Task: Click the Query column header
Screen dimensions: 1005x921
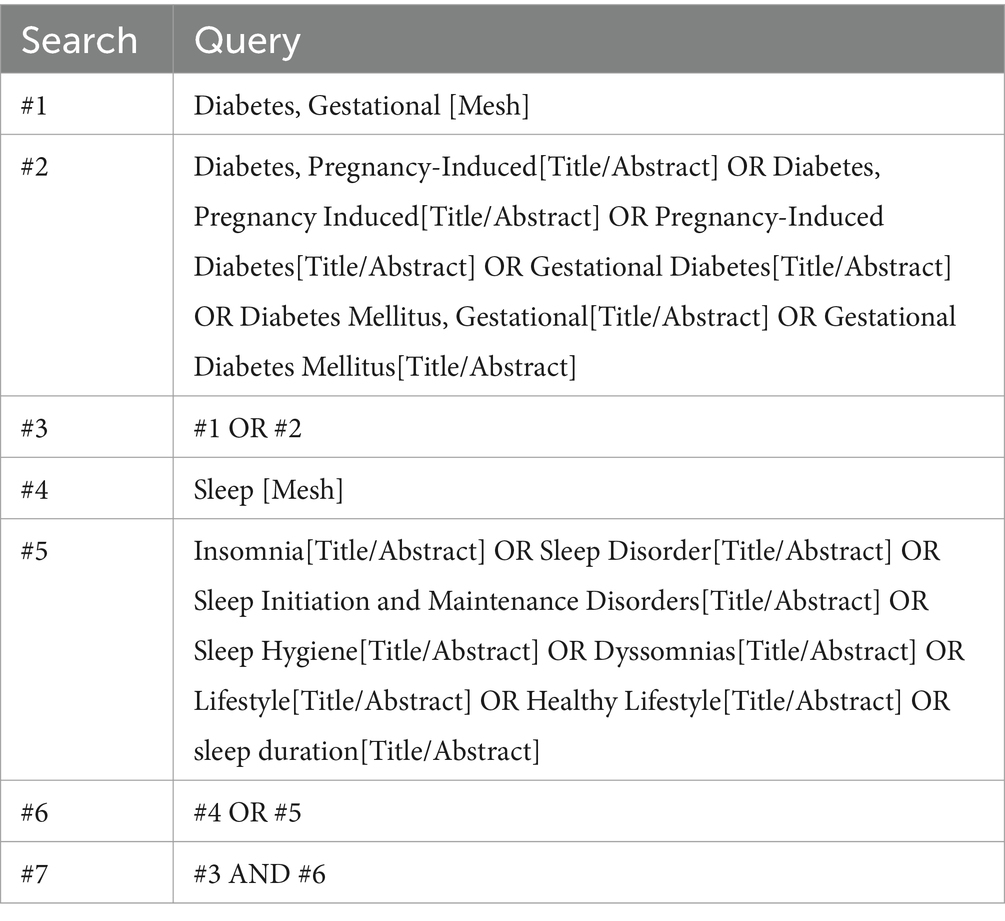Action: (247, 42)
